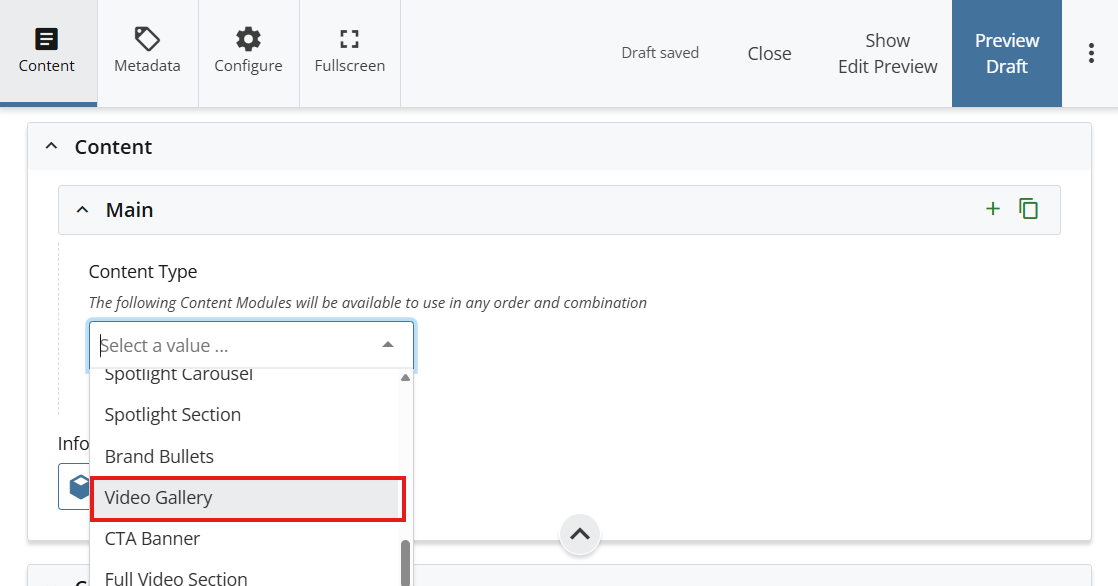Collapse the Main section chevron
1118x586 pixels.
(x=83, y=210)
